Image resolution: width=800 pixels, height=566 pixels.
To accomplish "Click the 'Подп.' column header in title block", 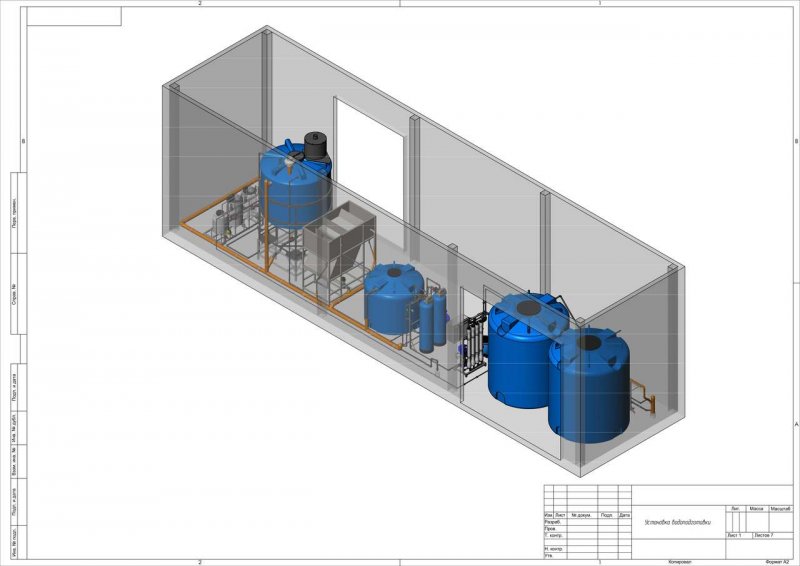I will tap(607, 515).
